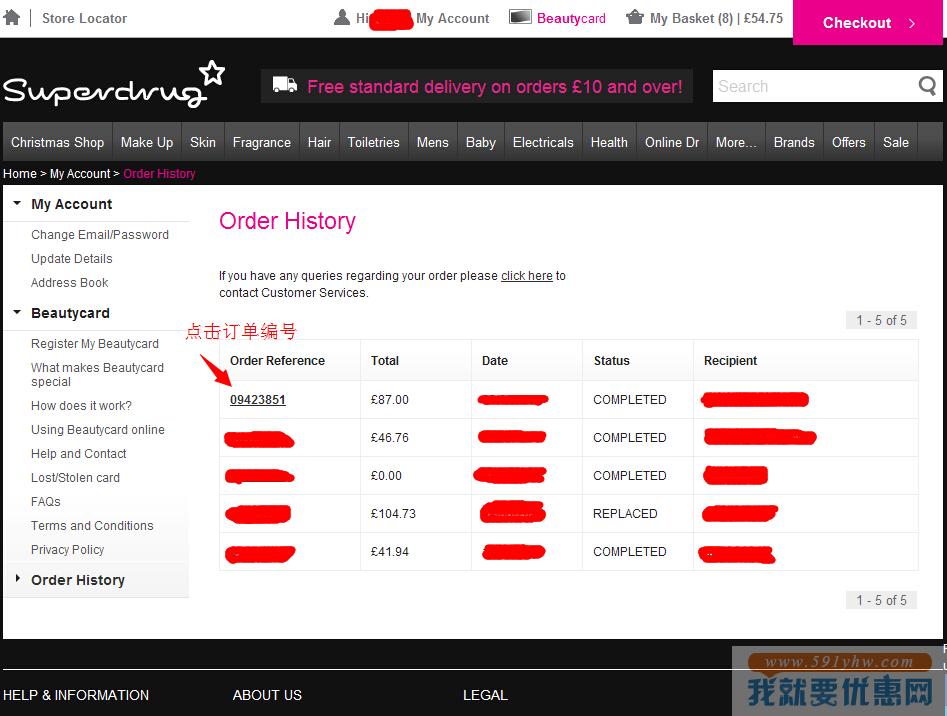Click HELP & INFORMATION footer heading
Image resolution: width=947 pixels, height=716 pixels.
tap(76, 695)
